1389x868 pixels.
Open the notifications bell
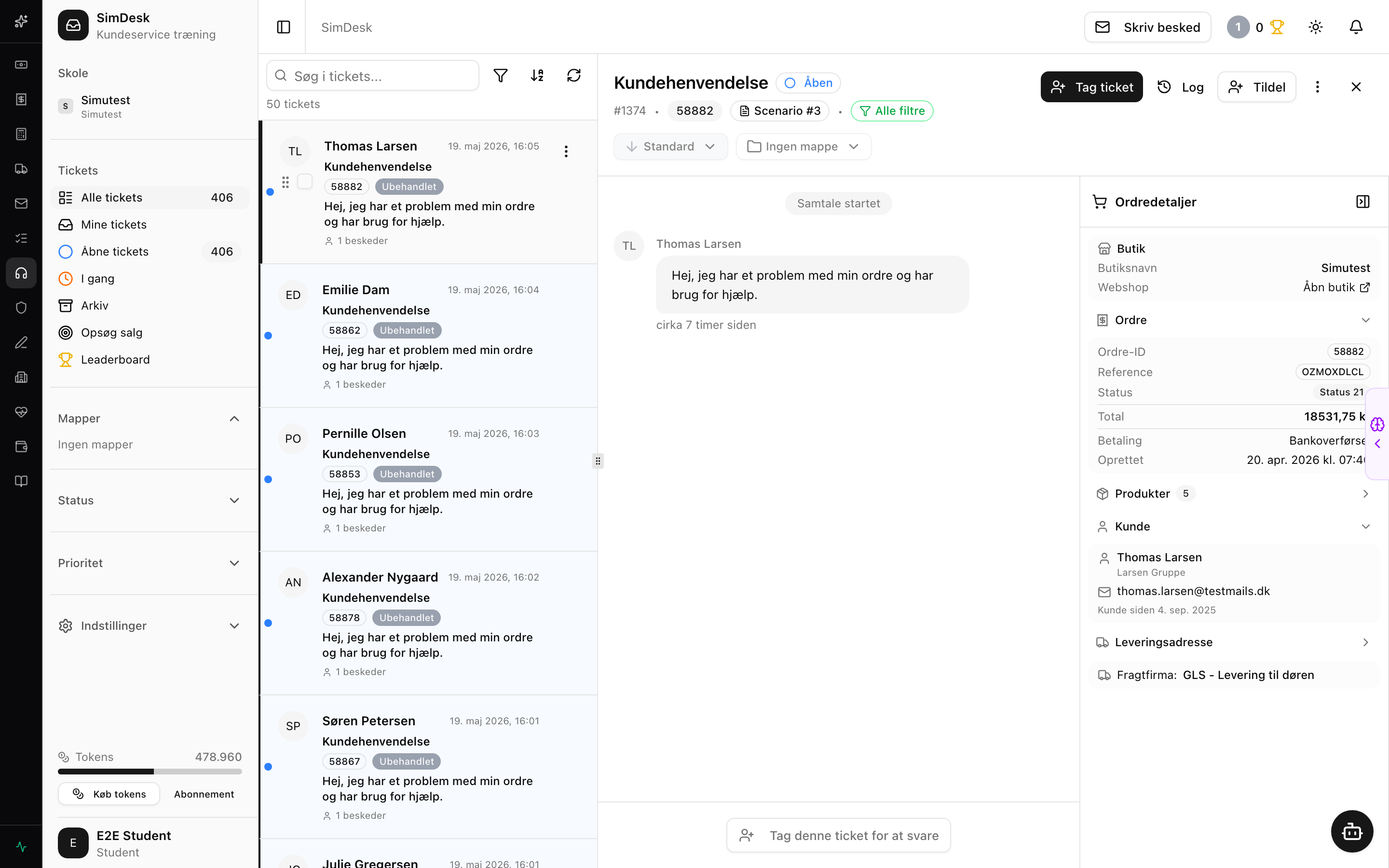tap(1356, 27)
